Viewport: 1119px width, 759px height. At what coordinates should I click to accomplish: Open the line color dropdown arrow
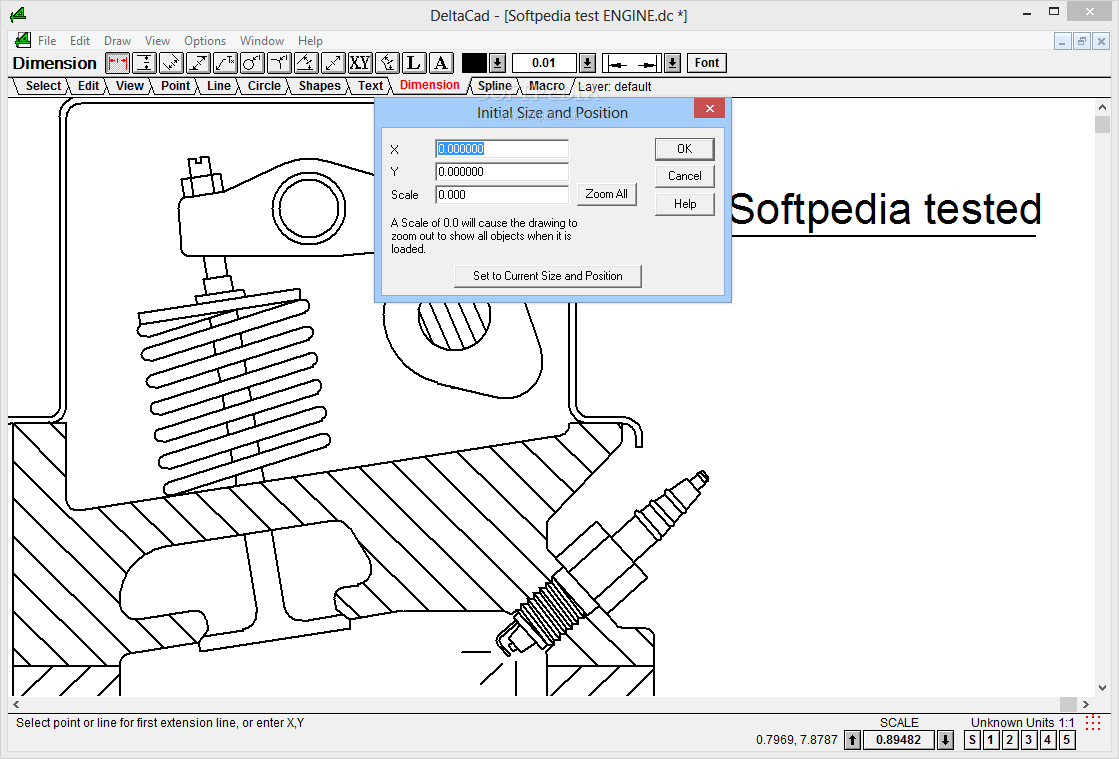[498, 63]
